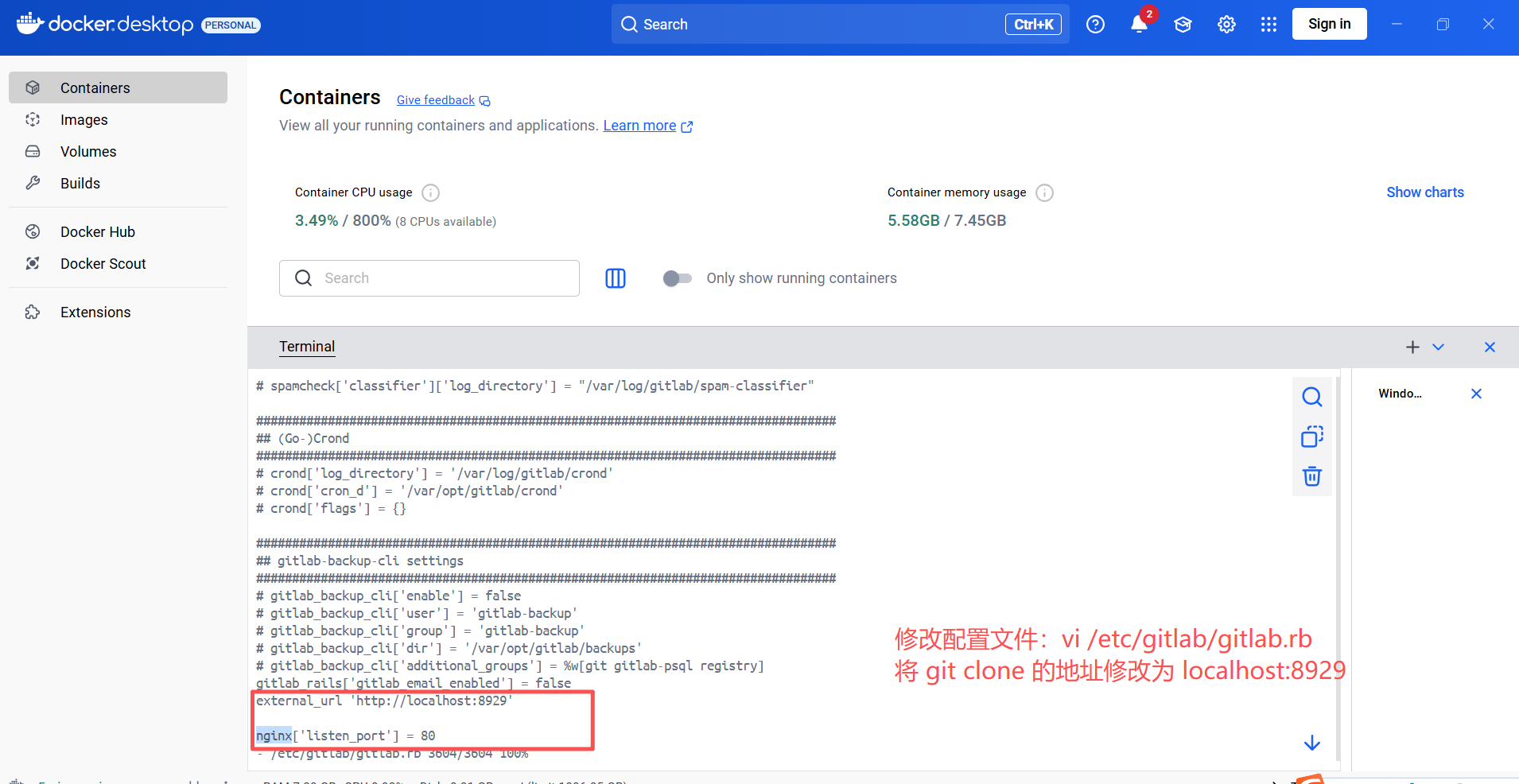The width and height of the screenshot is (1519, 784).
Task: Focus the top global Search bar
Action: pos(840,24)
